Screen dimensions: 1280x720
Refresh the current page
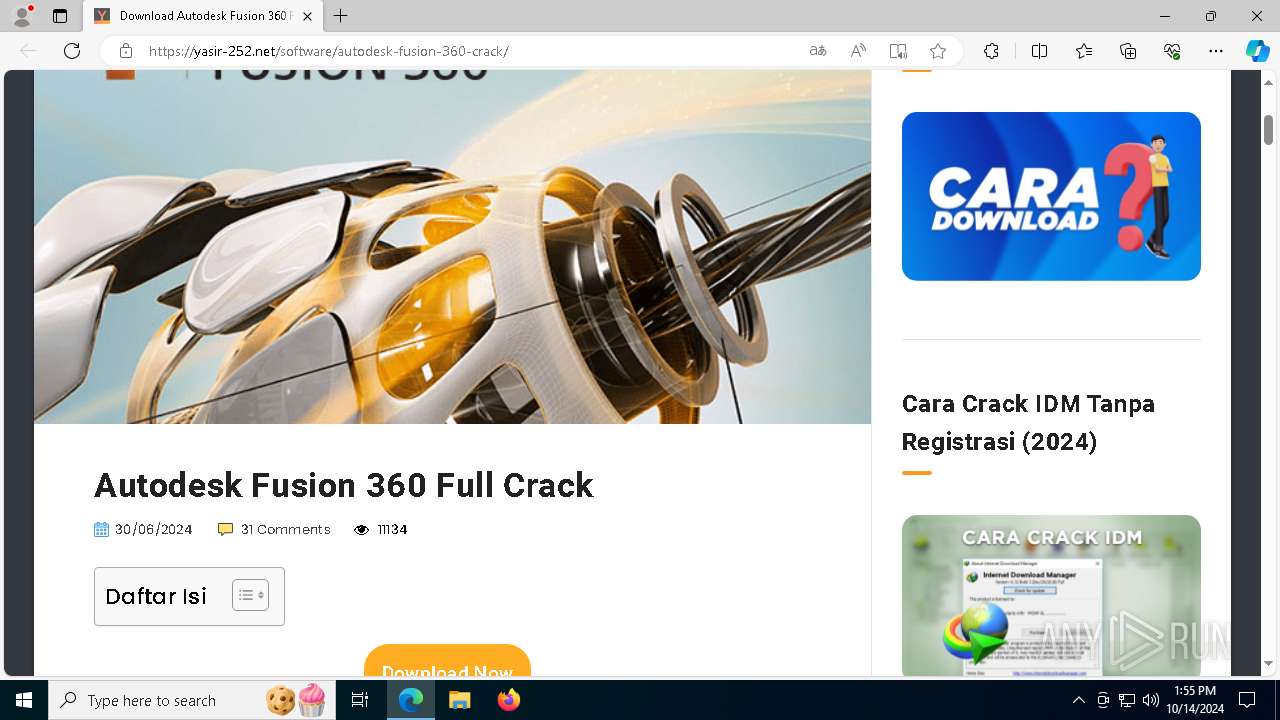[72, 51]
